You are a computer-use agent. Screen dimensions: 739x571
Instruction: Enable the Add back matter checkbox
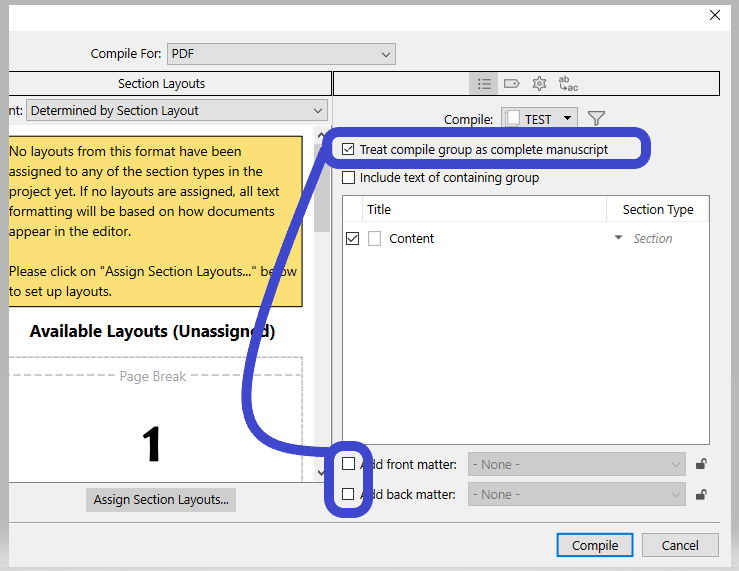[348, 494]
